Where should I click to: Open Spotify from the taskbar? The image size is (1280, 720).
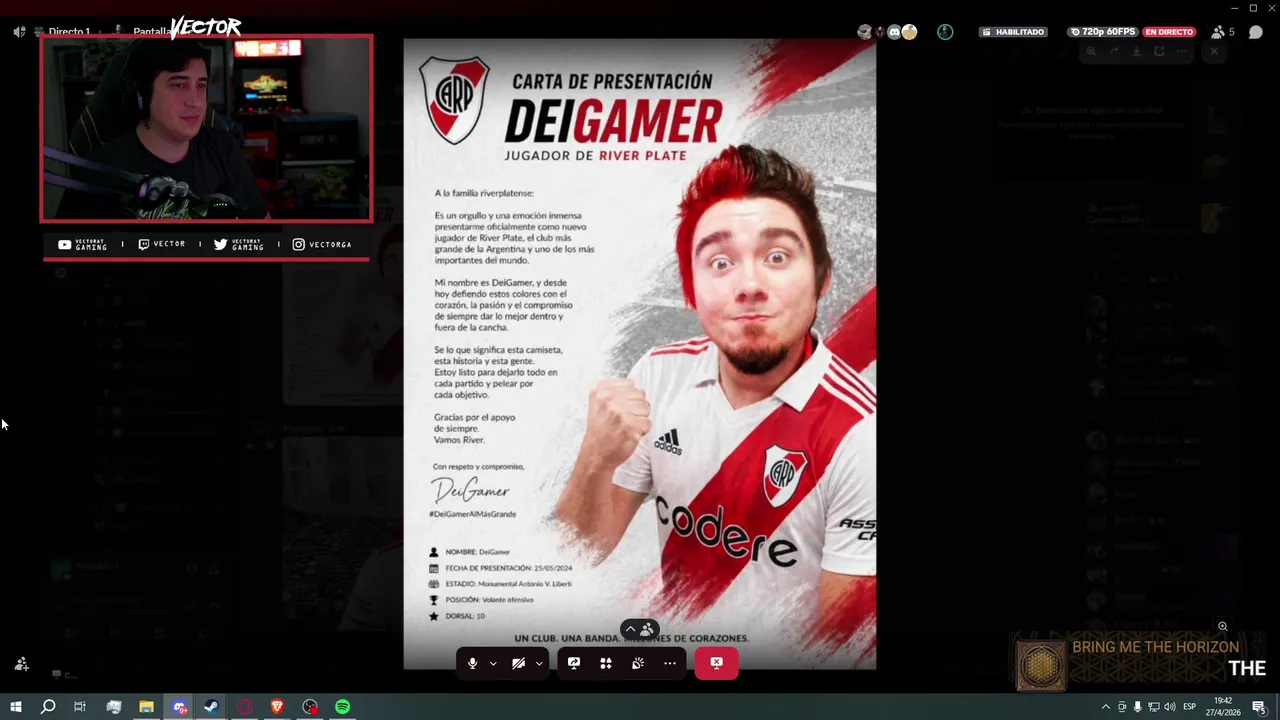click(343, 707)
